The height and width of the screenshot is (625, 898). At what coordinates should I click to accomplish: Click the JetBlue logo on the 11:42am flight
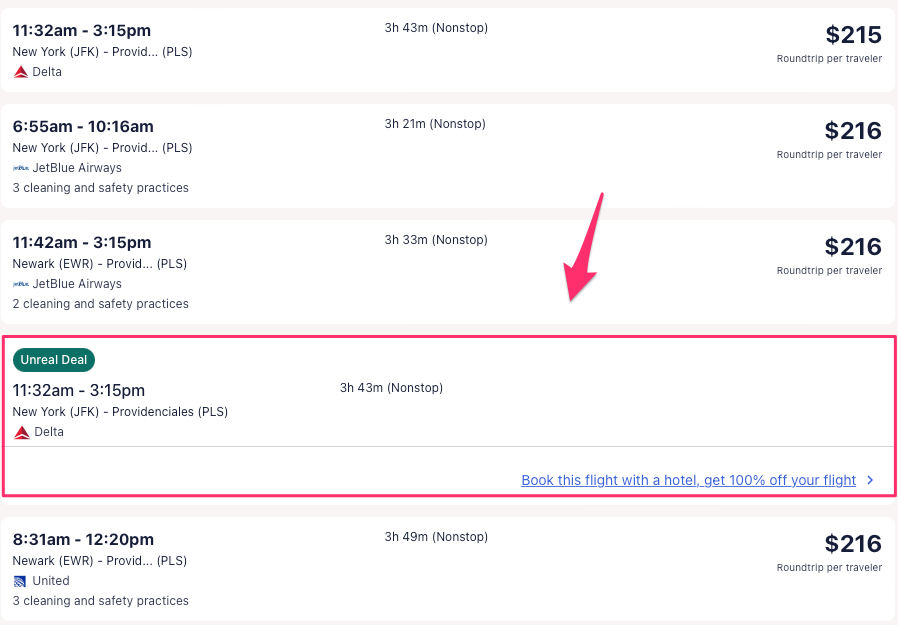21,284
